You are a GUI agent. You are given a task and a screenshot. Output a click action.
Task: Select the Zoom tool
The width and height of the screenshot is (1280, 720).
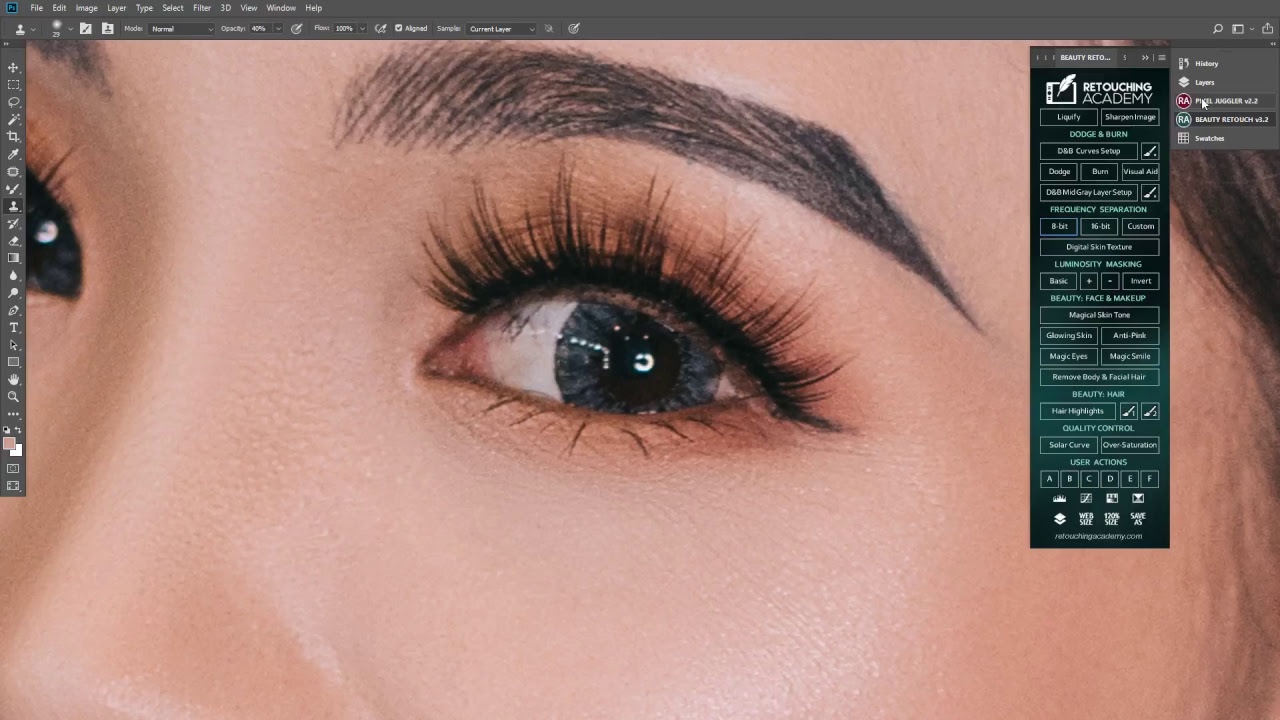coord(13,397)
